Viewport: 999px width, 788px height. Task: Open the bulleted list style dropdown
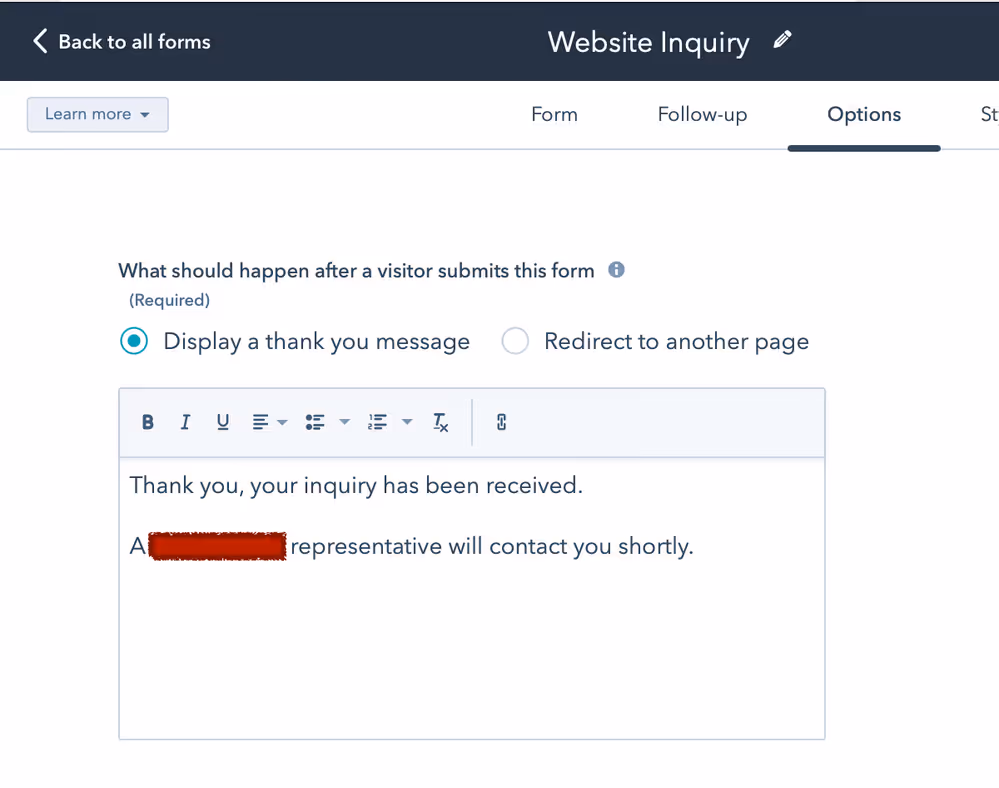[x=344, y=422]
